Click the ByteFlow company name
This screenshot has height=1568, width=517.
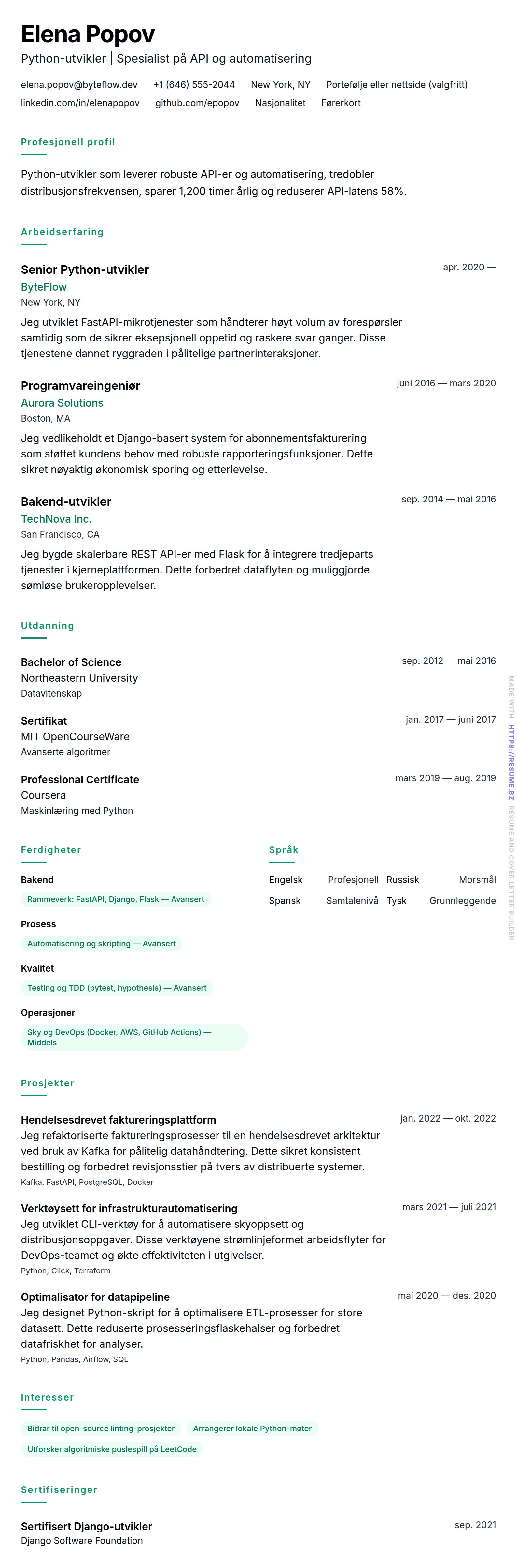[44, 287]
